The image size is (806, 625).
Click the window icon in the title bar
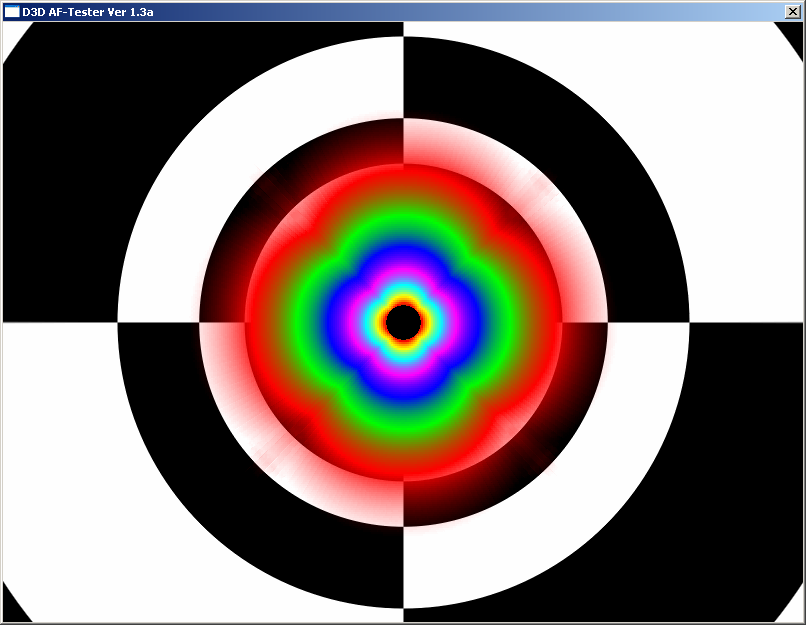tap(12, 11)
